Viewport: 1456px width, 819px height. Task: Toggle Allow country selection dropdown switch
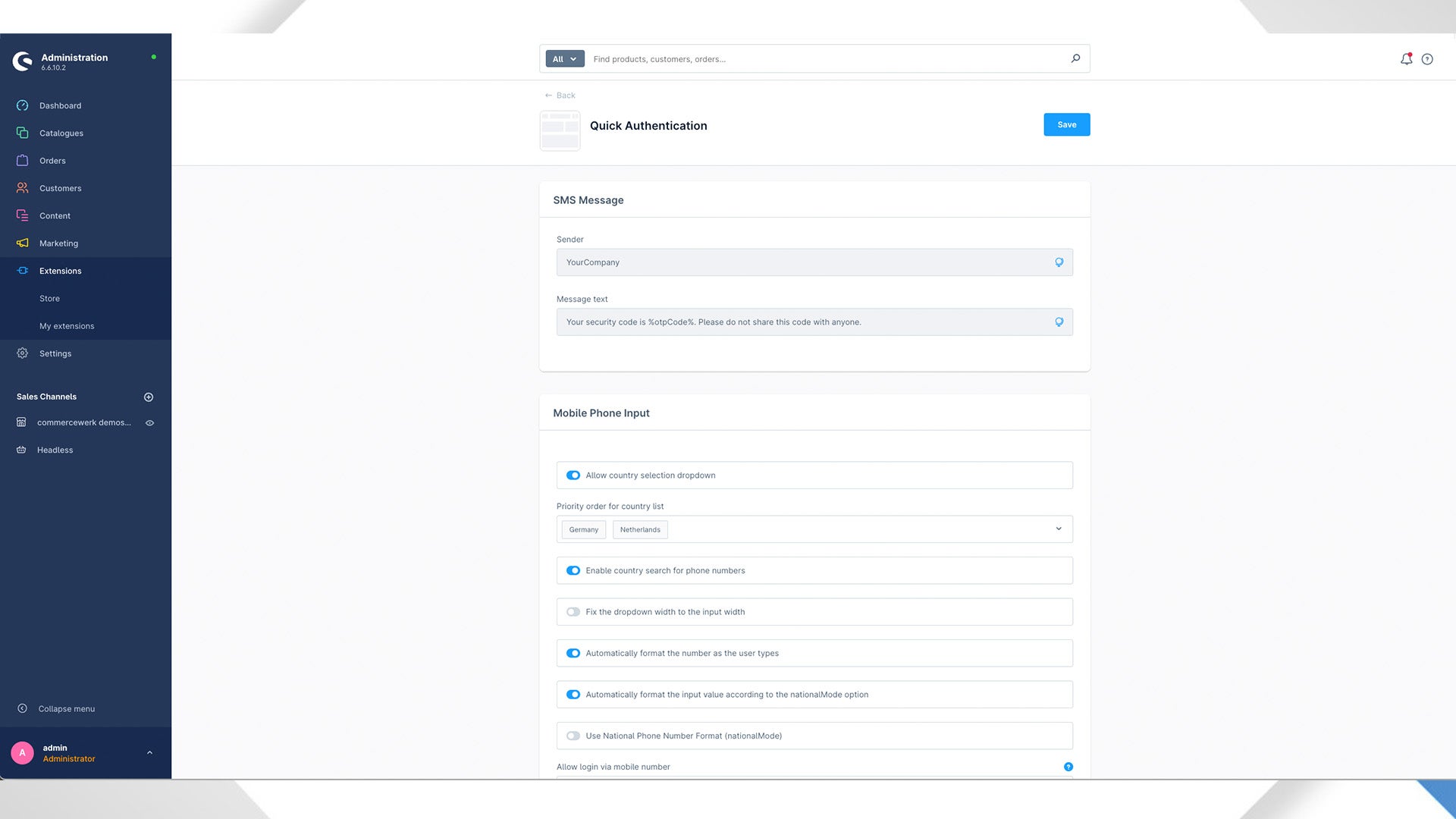(x=573, y=475)
